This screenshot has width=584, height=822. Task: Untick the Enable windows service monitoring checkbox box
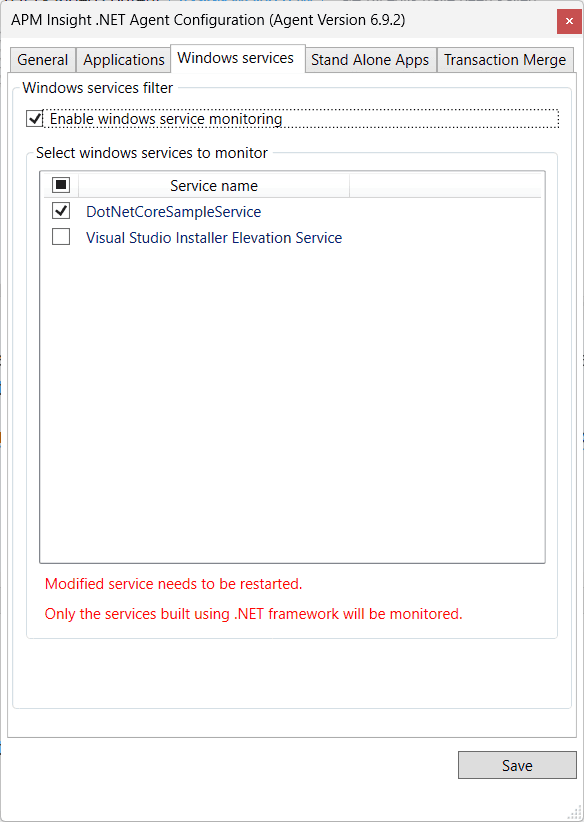click(34, 119)
